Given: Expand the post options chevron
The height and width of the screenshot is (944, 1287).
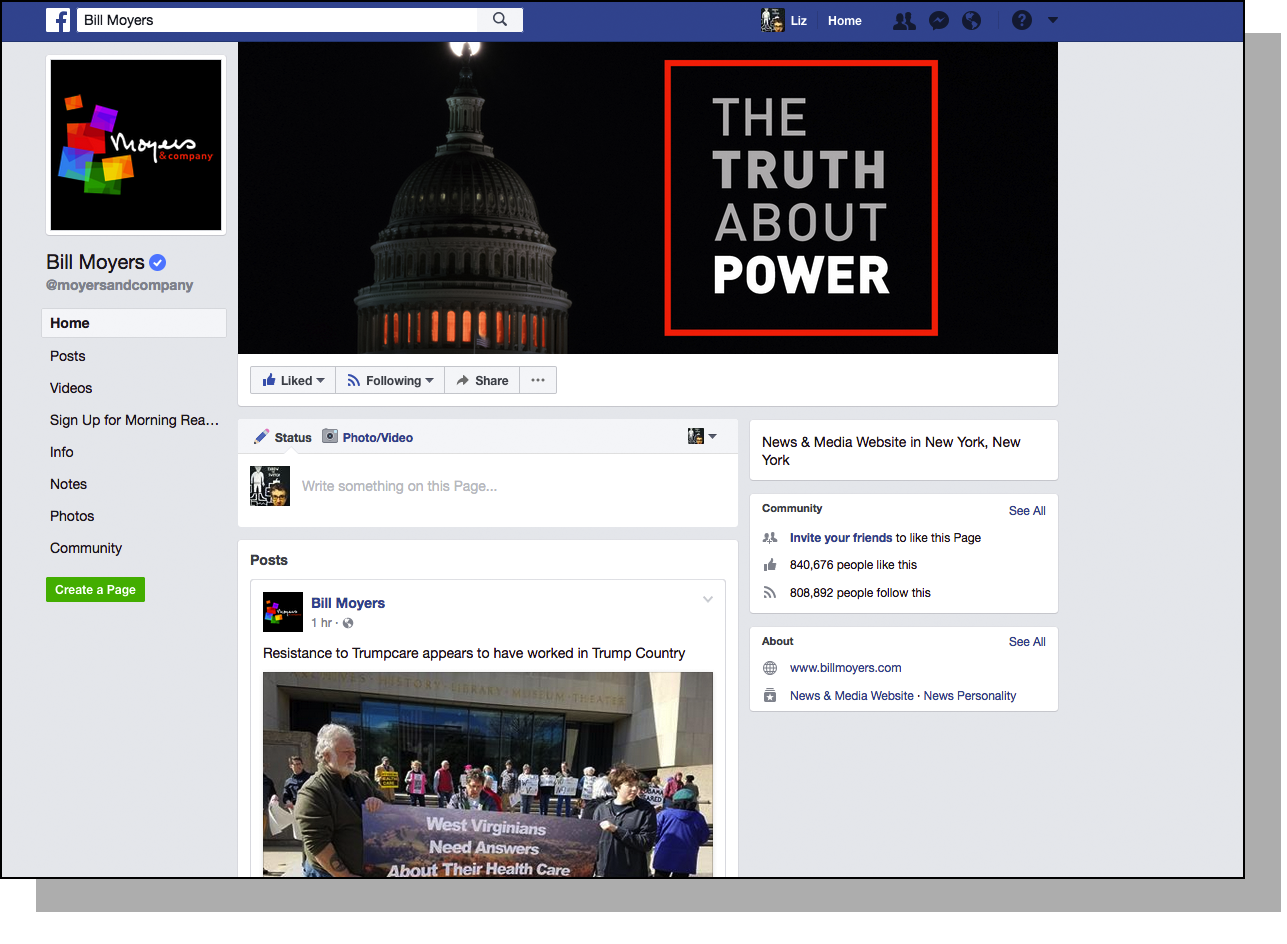Looking at the screenshot, I should (708, 600).
